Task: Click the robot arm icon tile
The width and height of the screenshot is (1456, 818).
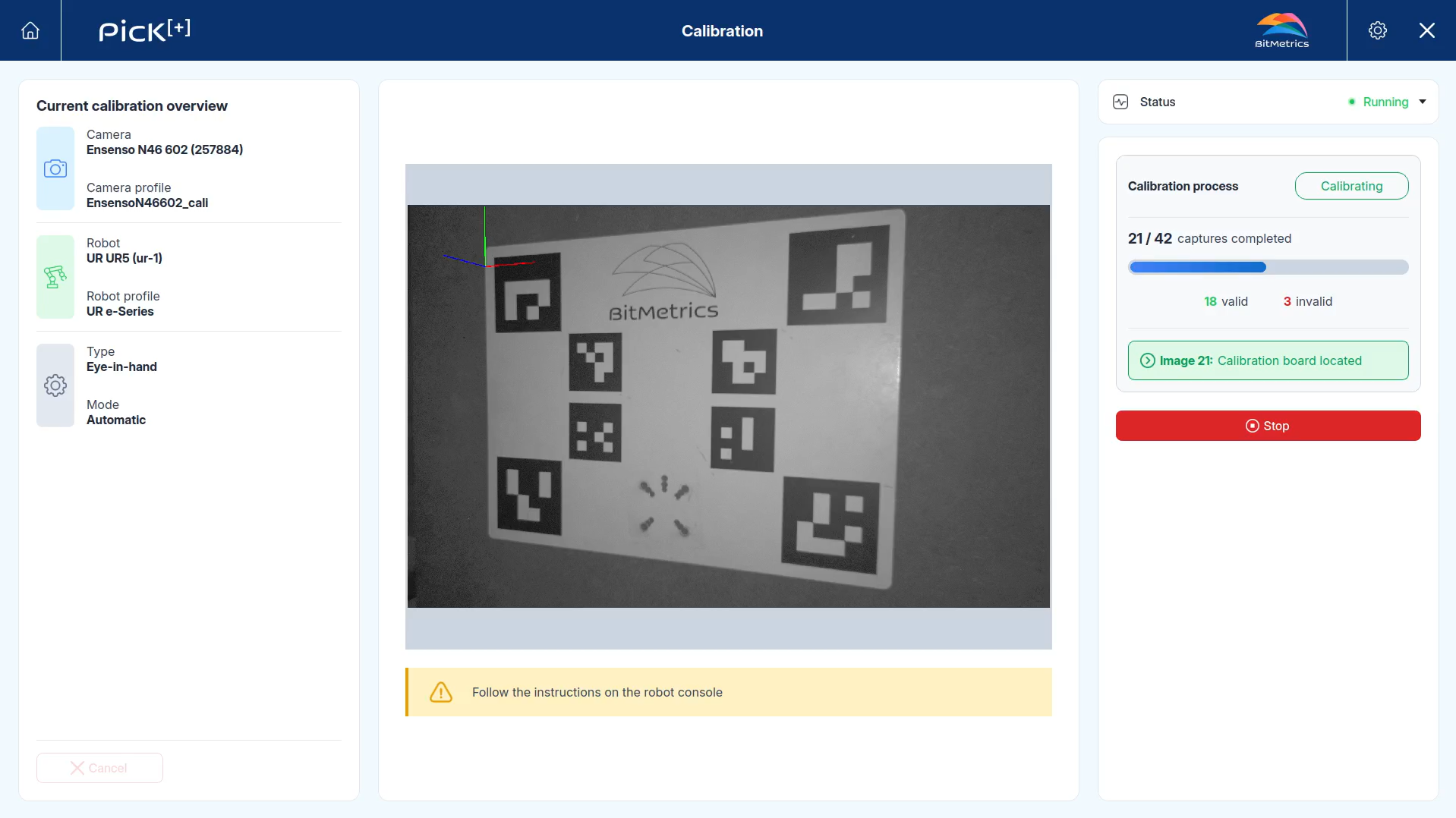Action: pos(55,277)
